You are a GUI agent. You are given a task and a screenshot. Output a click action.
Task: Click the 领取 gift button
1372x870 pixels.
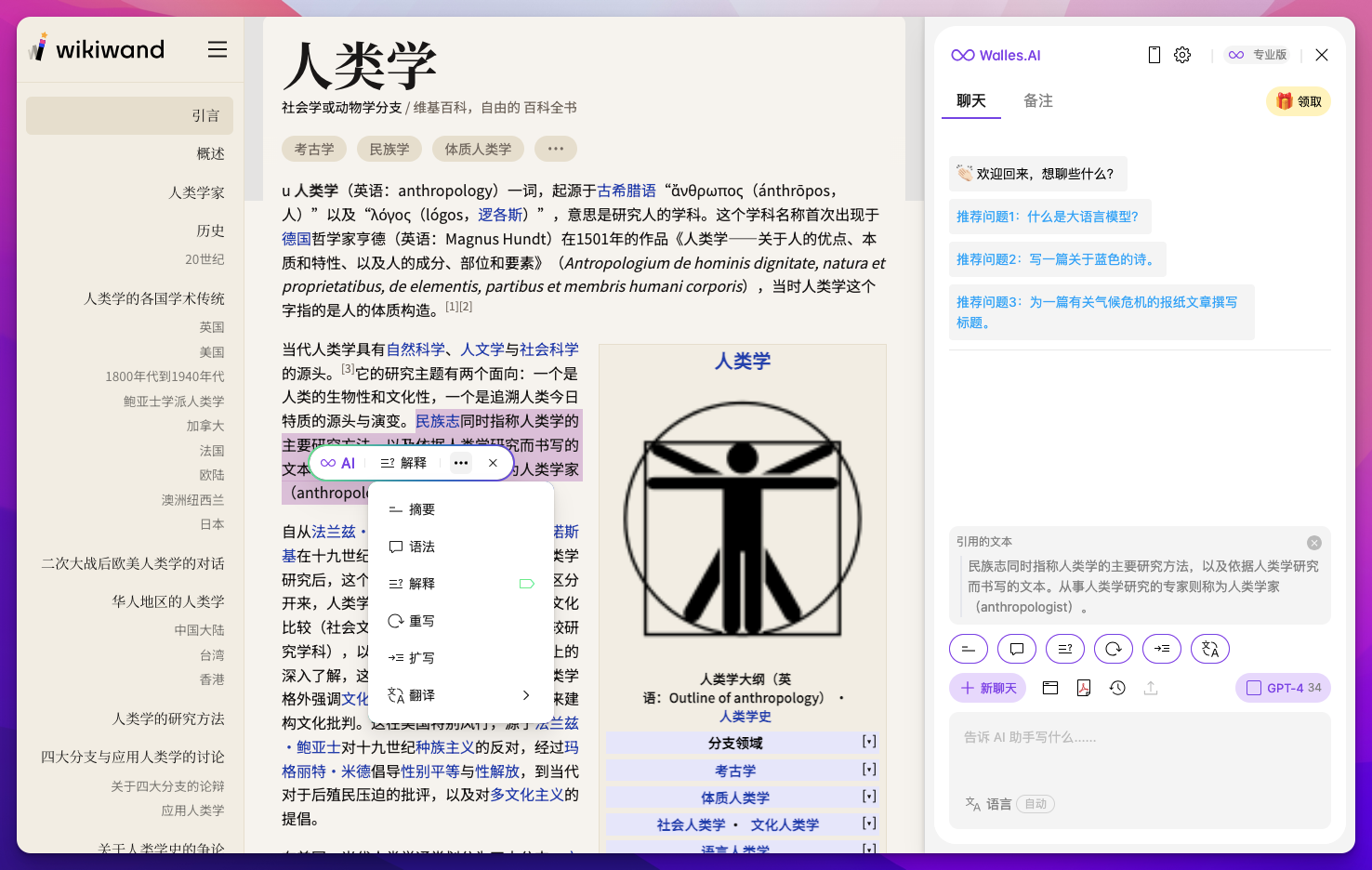pos(1299,101)
